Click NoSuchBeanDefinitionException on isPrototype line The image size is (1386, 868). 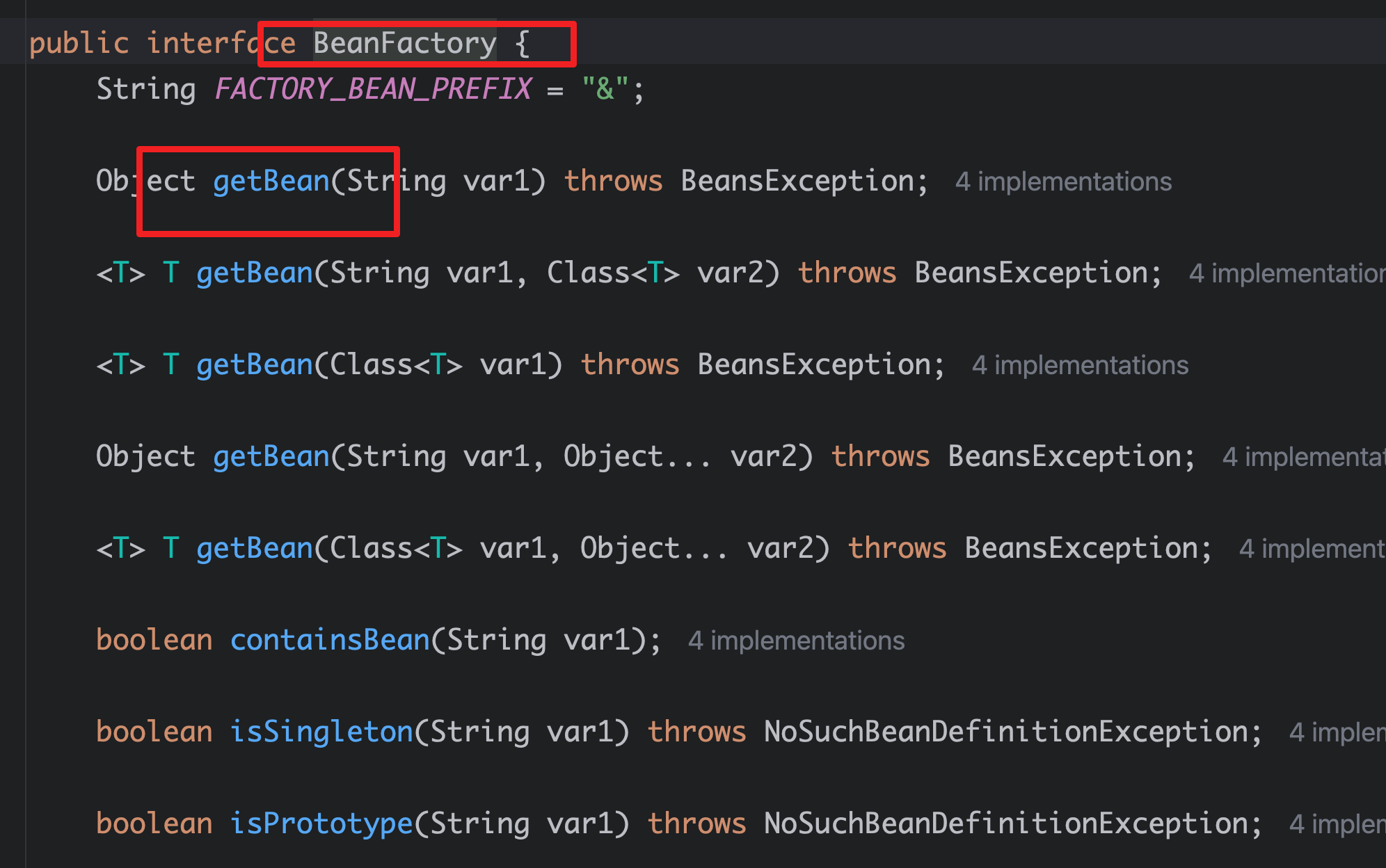[1005, 823]
